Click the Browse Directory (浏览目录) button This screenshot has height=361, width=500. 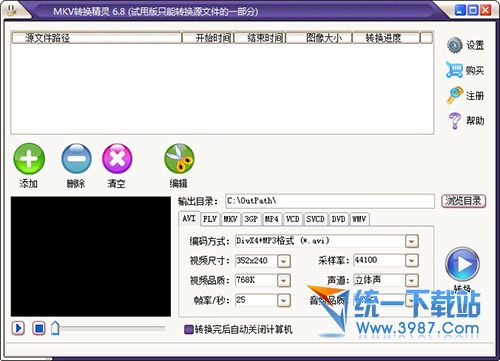pos(464,201)
